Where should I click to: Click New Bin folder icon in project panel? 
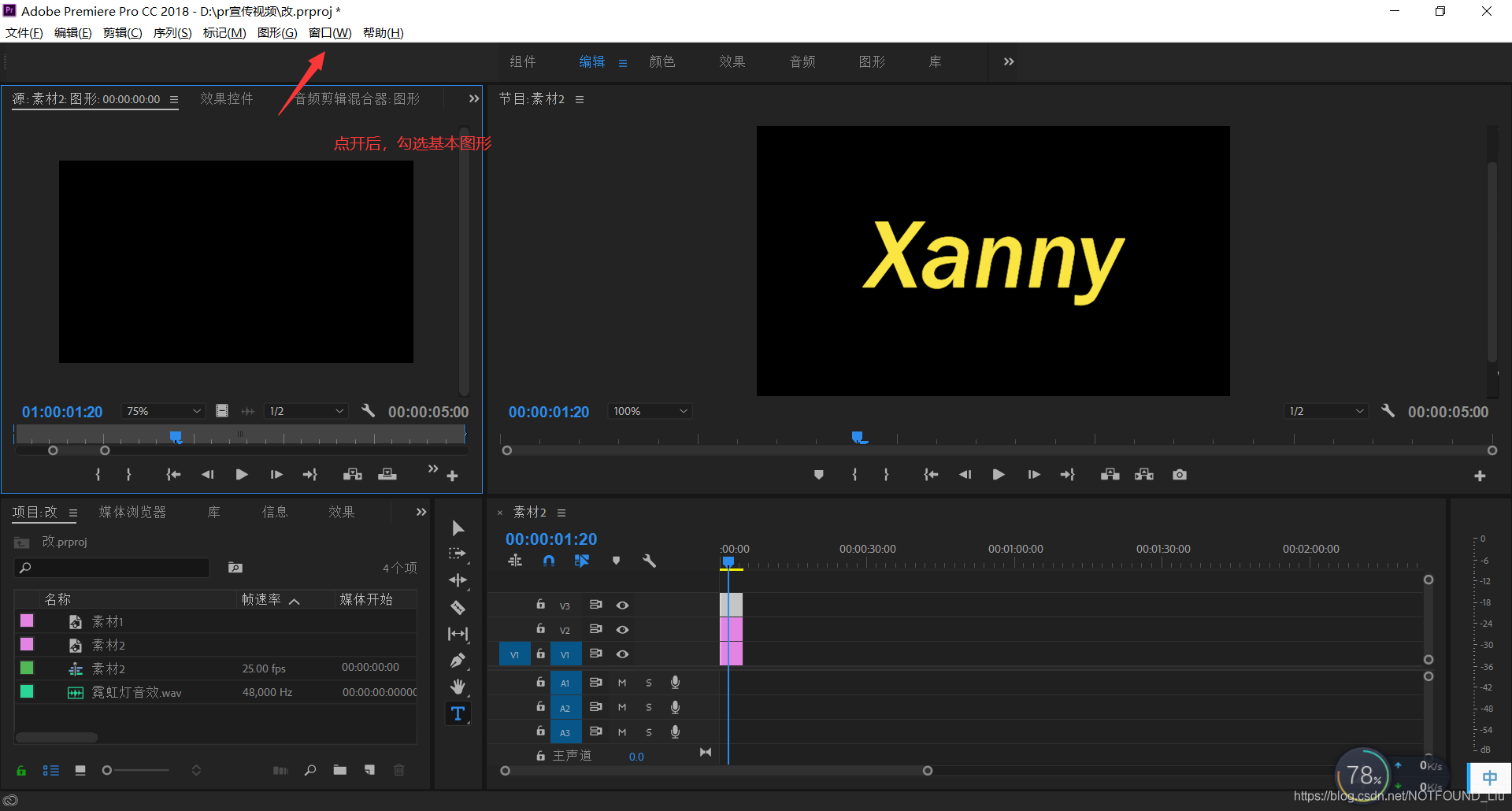pyautogui.click(x=339, y=770)
